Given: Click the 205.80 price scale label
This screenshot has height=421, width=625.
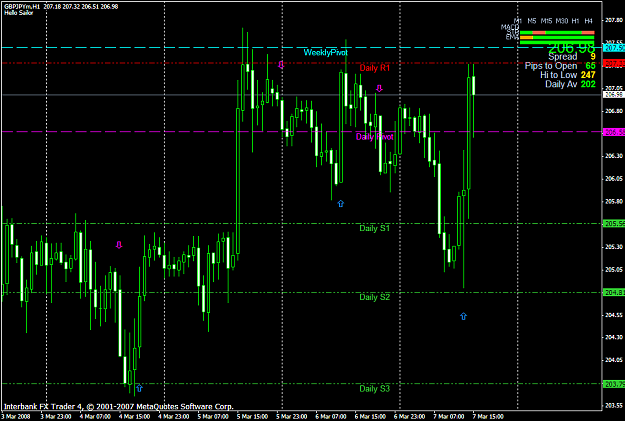Looking at the screenshot, I should point(614,201).
